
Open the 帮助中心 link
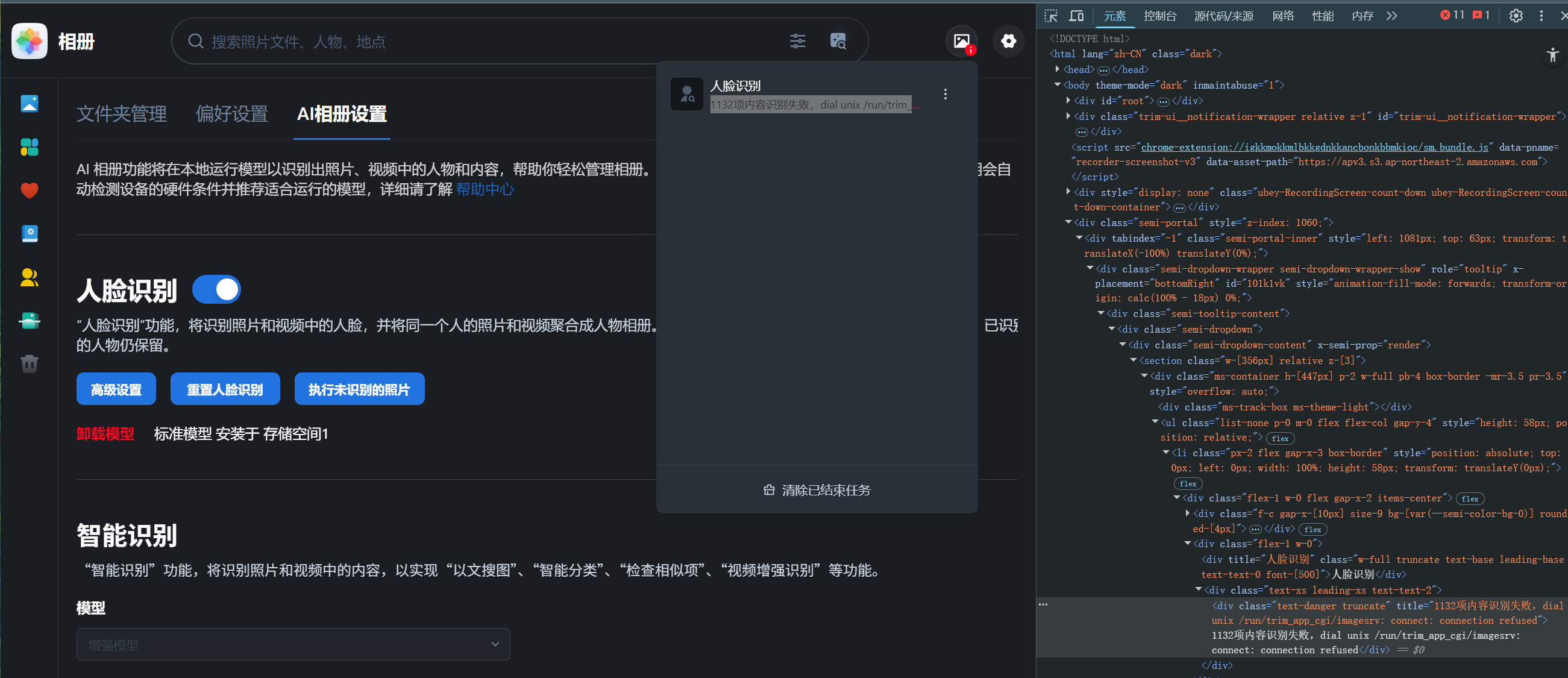tap(485, 189)
